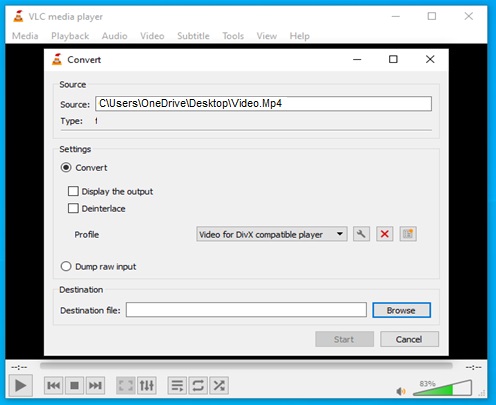Maximize the VLC media player window
This screenshot has width=496, height=405.
tap(432, 16)
